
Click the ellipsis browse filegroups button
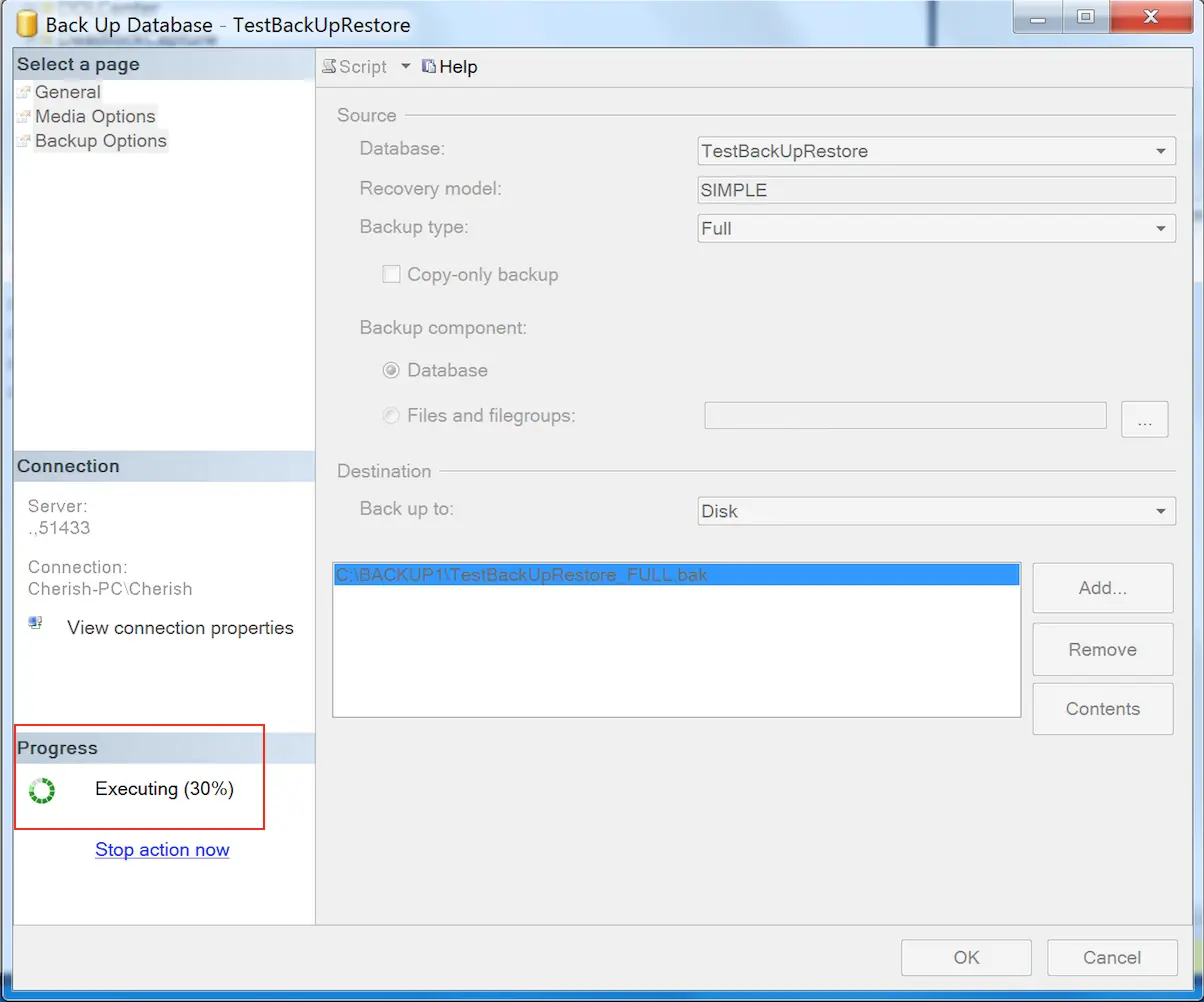point(1145,420)
